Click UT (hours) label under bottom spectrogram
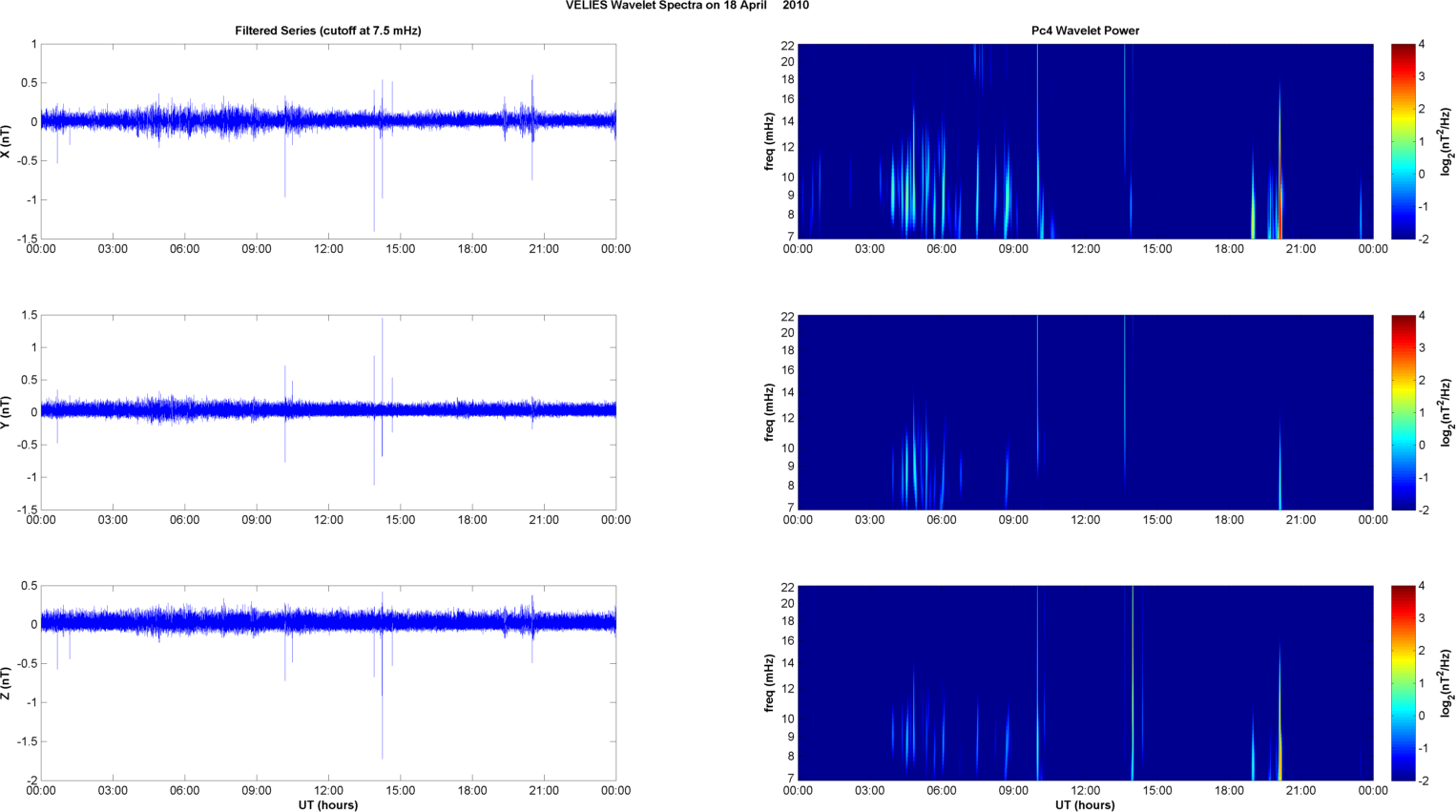Image resolution: width=1456 pixels, height=812 pixels. click(x=1085, y=805)
